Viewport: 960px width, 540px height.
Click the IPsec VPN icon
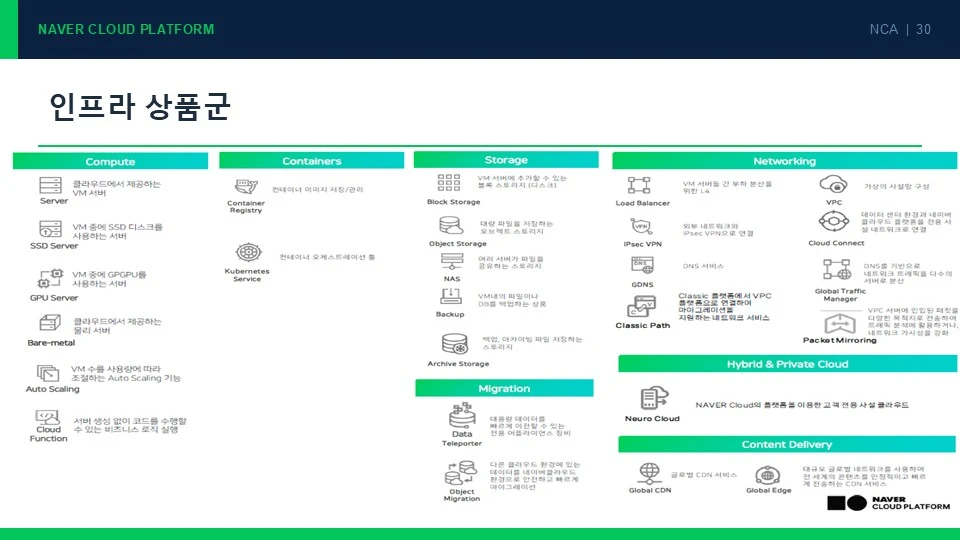(x=641, y=227)
